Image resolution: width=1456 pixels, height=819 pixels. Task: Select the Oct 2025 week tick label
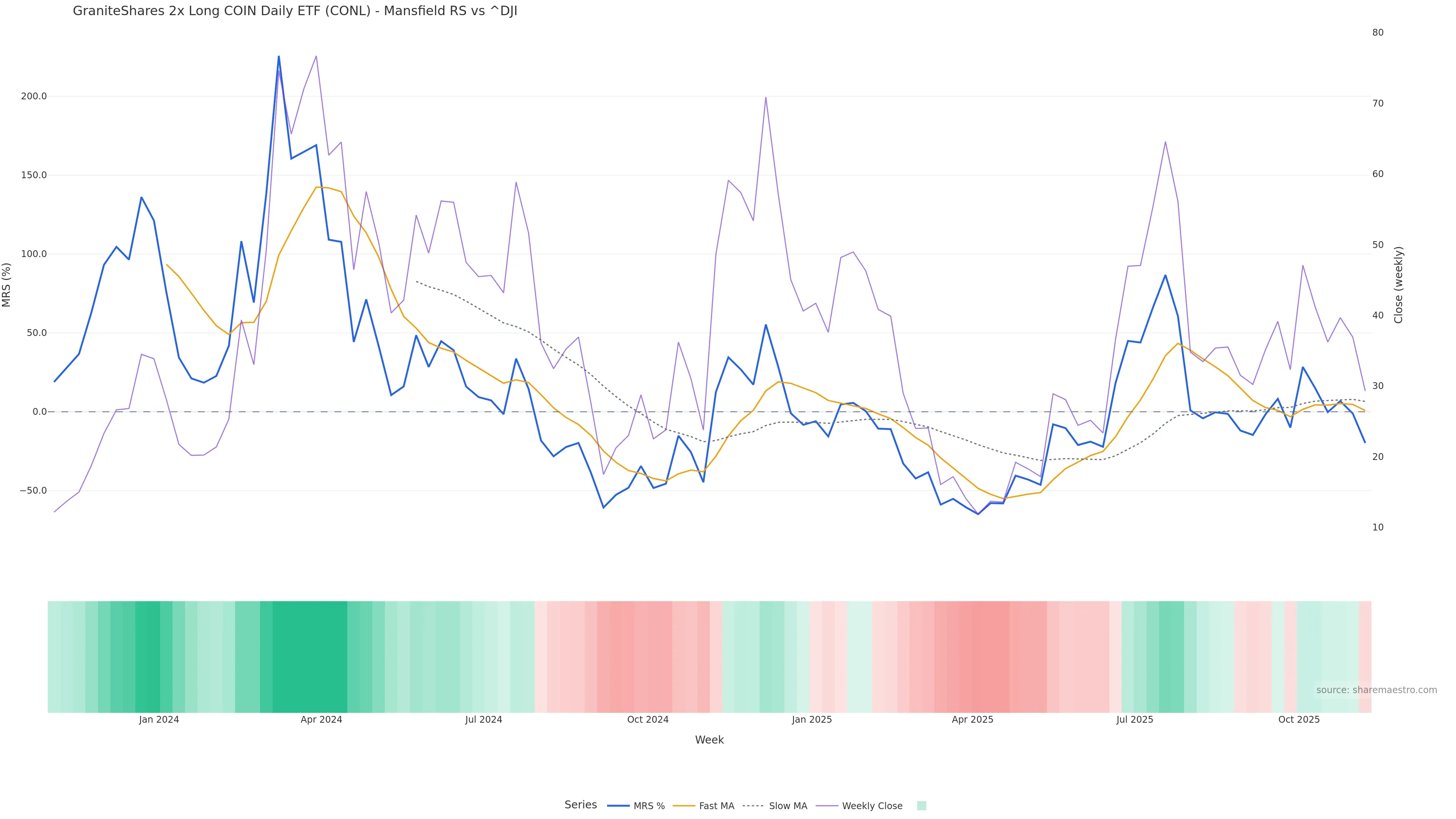[1299, 720]
